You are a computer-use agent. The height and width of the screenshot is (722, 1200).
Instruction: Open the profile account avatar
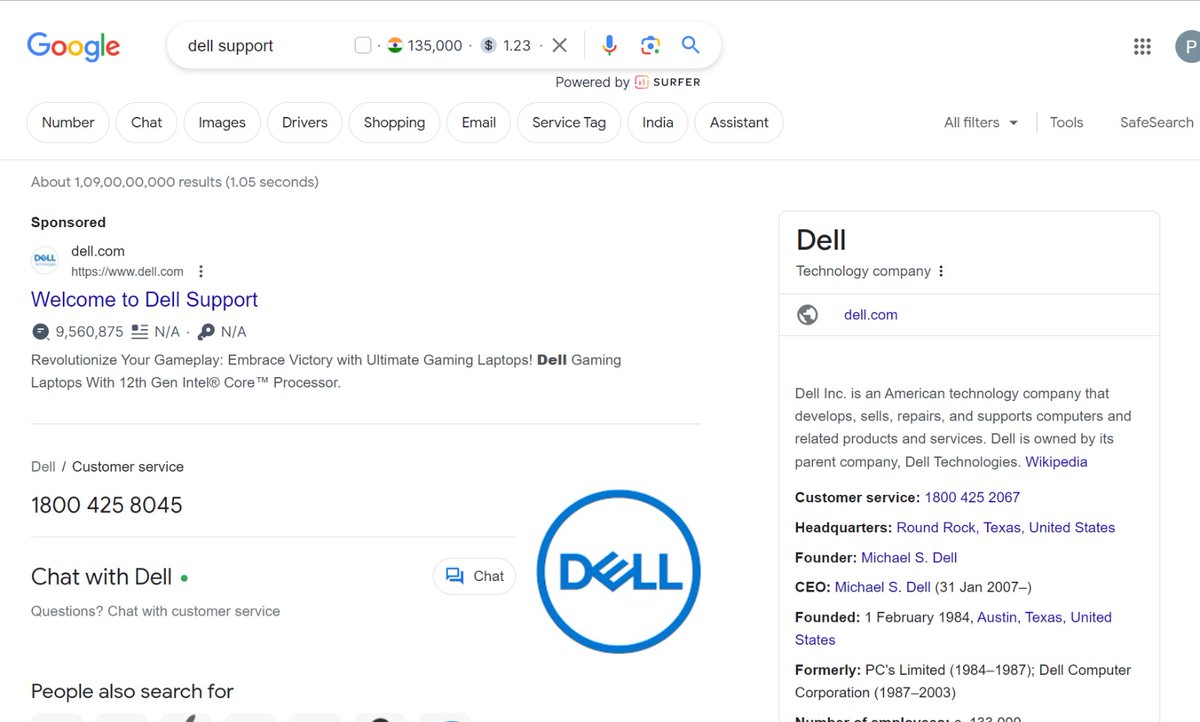(1187, 46)
